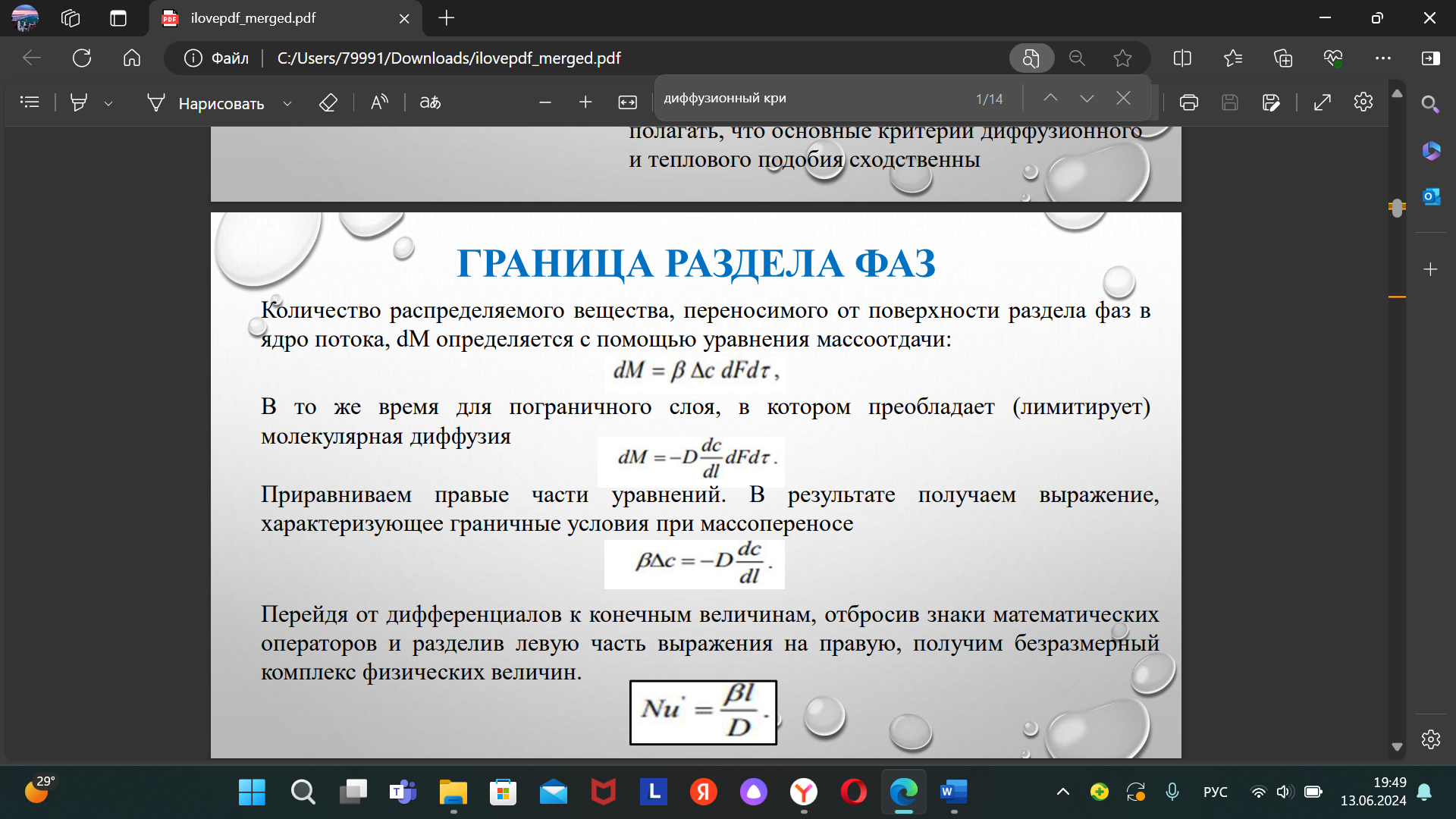
Task: Open the favorites list
Action: coord(1233,58)
